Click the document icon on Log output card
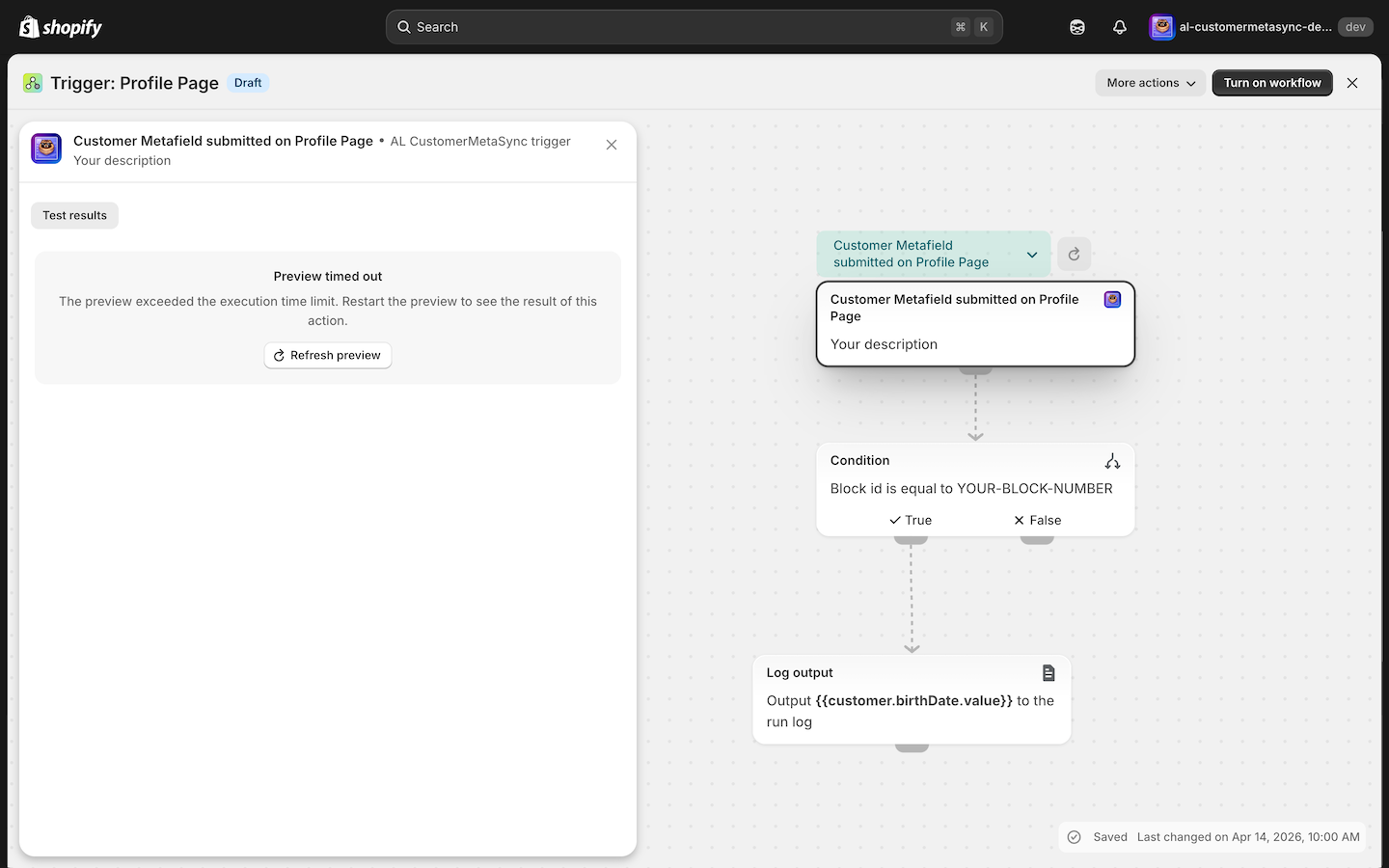 click(x=1049, y=673)
